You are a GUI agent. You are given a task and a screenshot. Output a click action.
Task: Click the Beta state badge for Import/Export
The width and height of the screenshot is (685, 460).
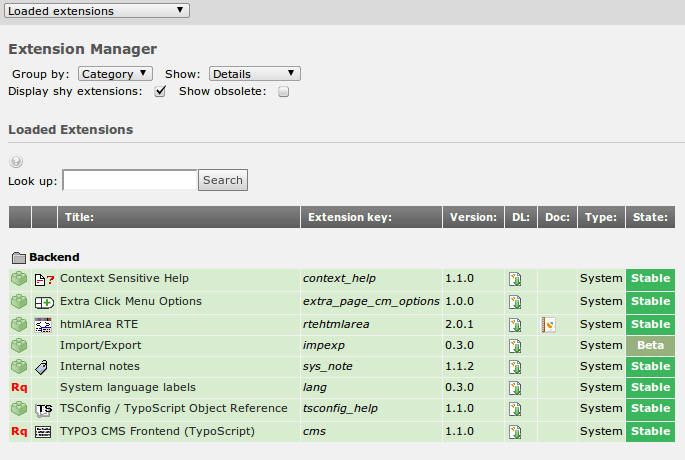[x=650, y=345]
